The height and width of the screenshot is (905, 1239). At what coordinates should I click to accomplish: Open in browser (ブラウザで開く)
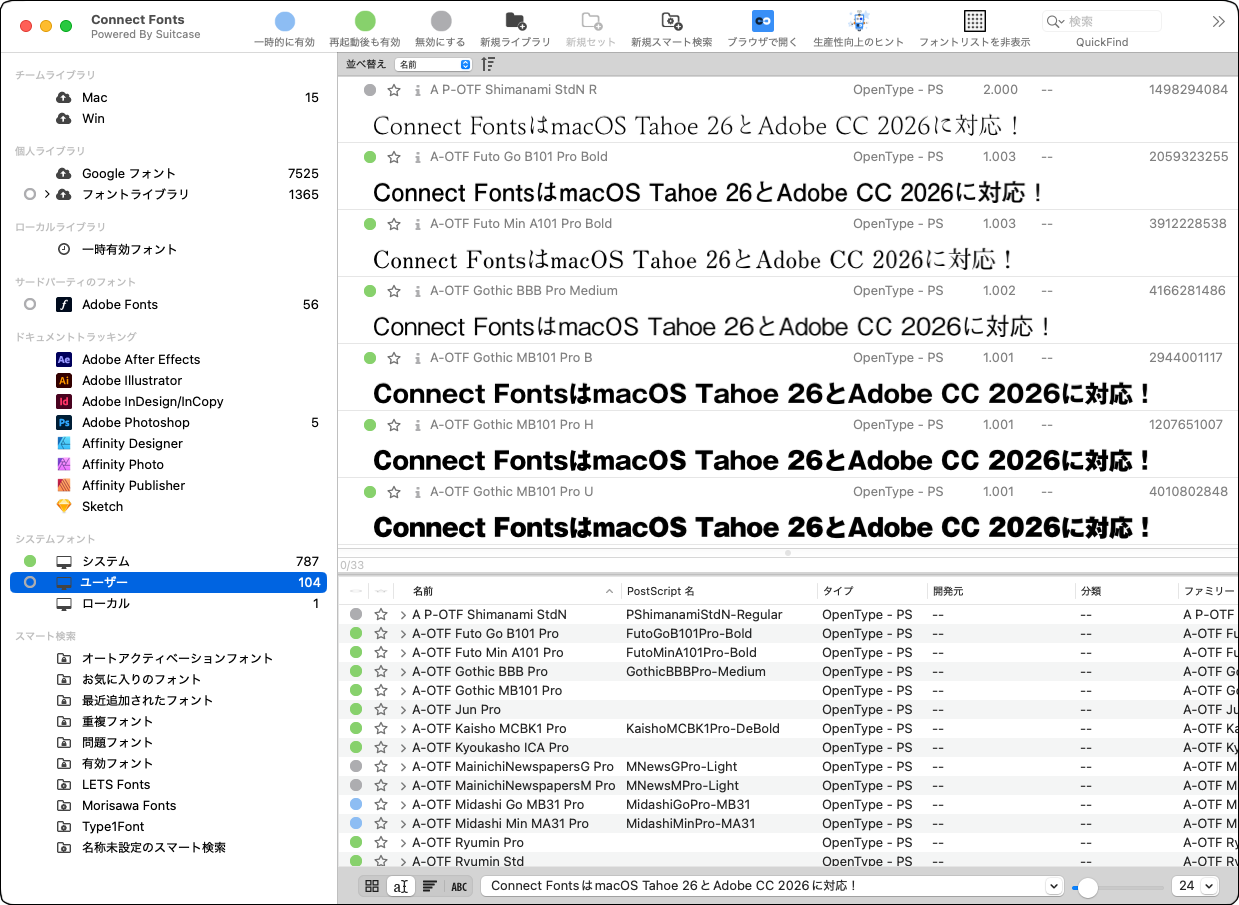point(763,29)
